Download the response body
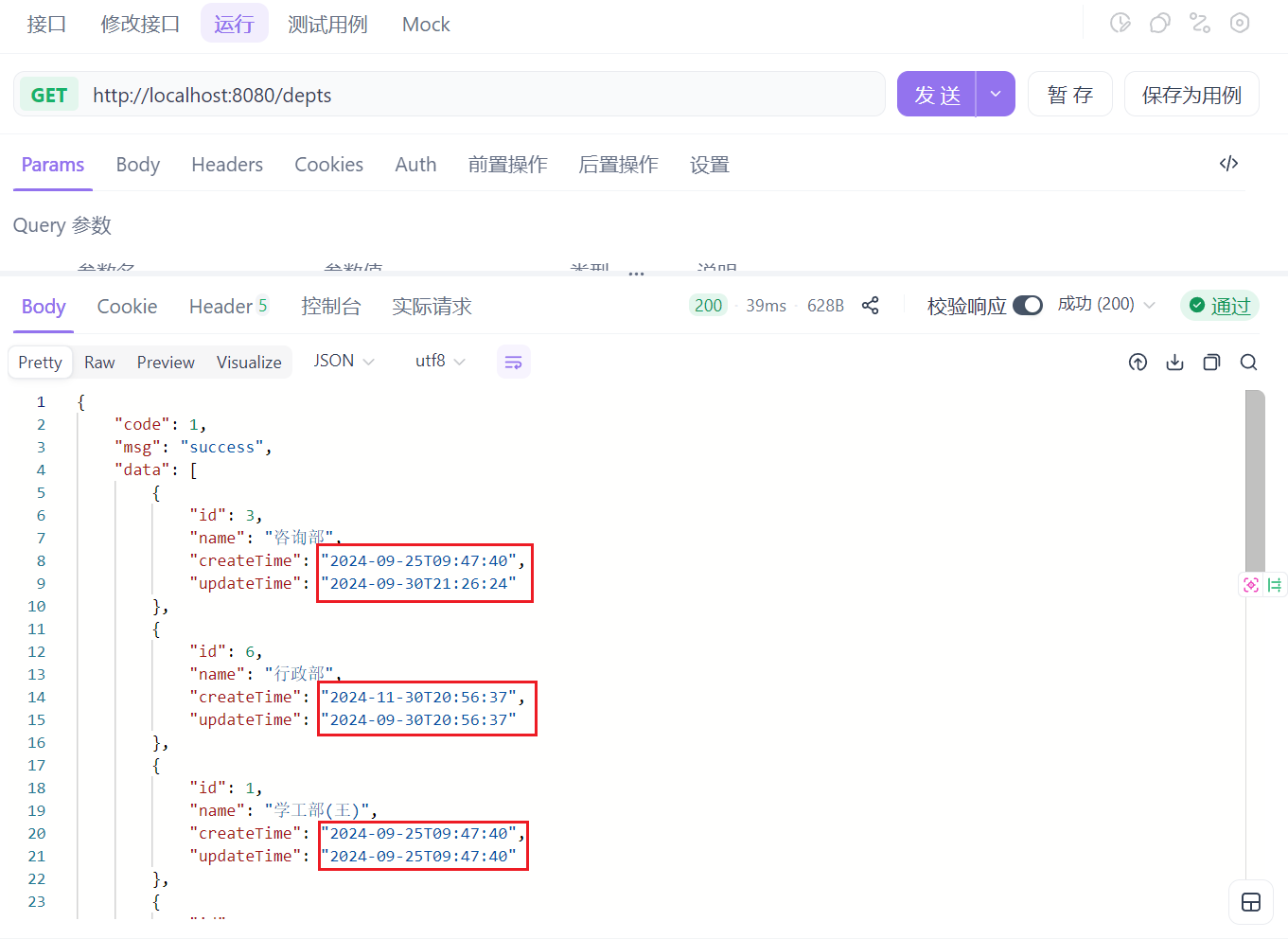Screen dimensions: 1288x939 (x=1175, y=362)
